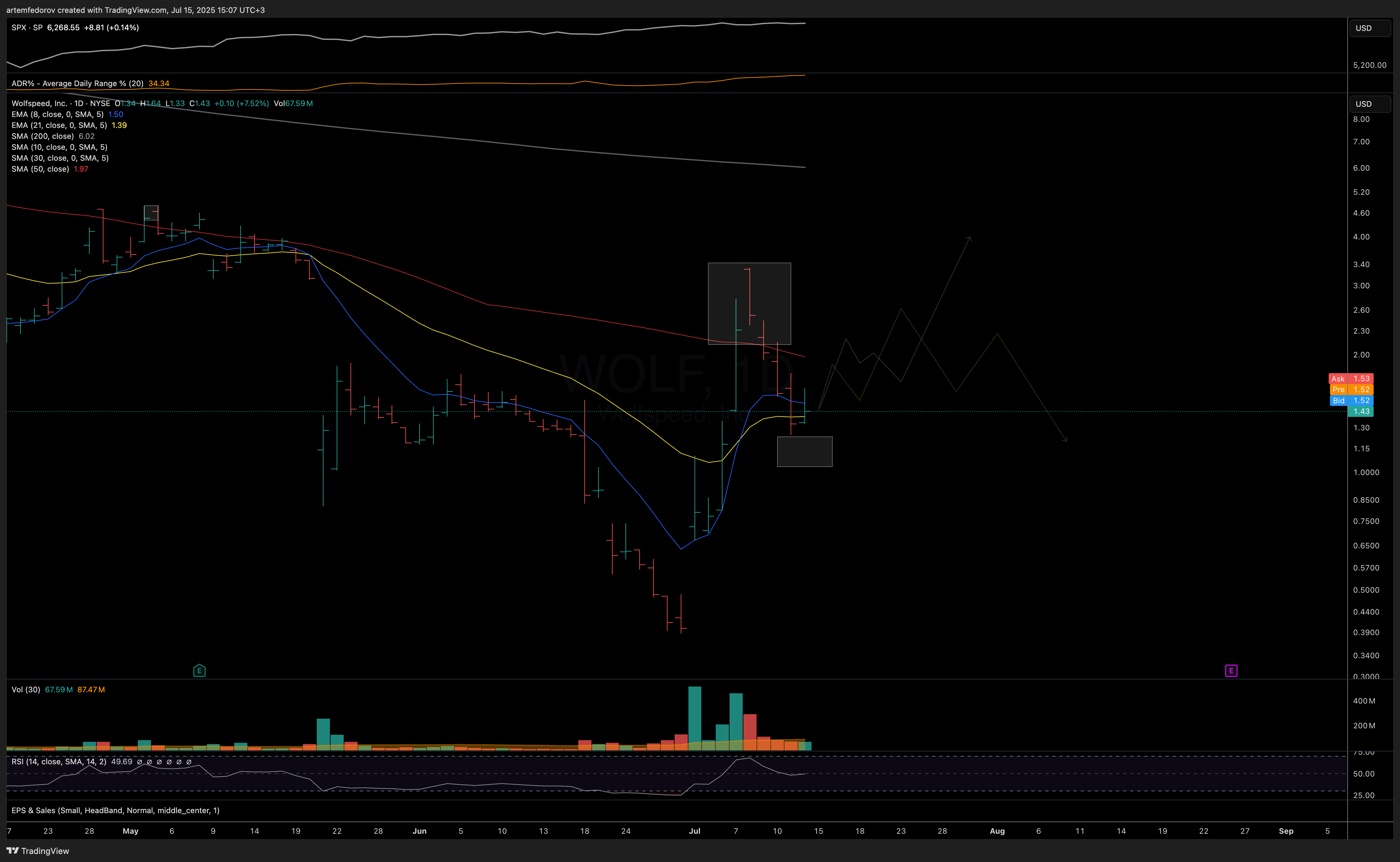Click the Aug label on time axis

click(x=997, y=831)
